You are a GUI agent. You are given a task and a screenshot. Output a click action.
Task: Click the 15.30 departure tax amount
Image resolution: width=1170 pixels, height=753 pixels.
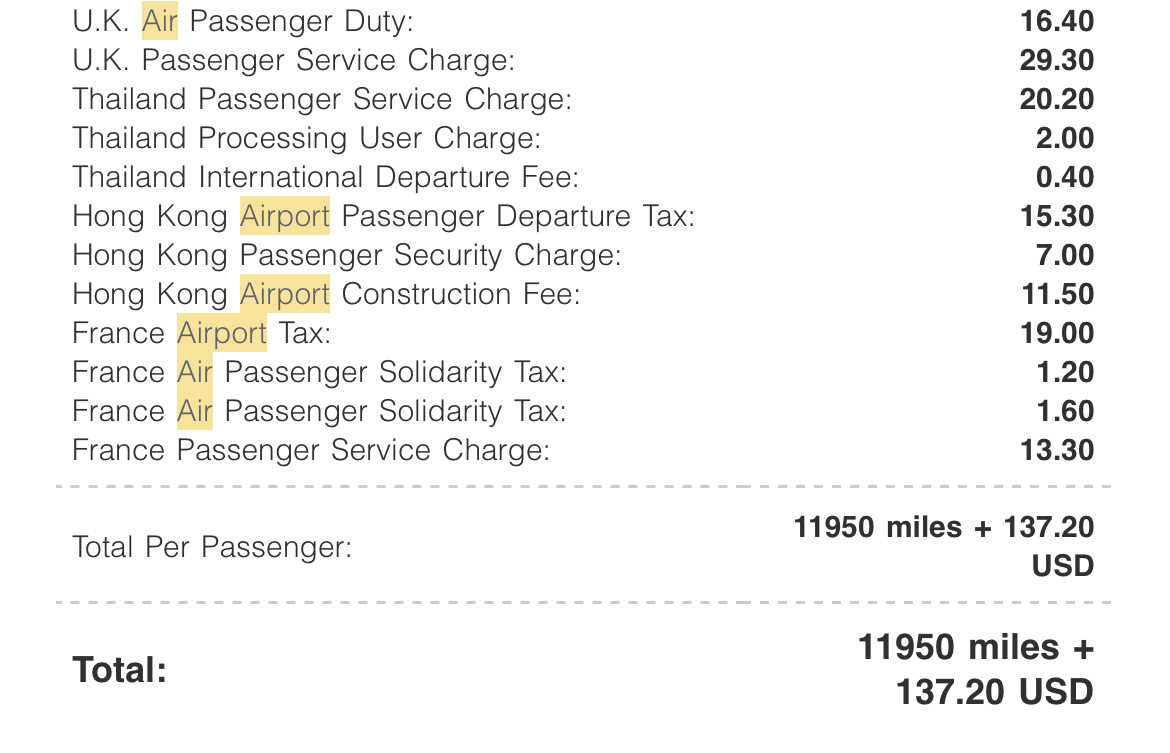tap(1057, 216)
